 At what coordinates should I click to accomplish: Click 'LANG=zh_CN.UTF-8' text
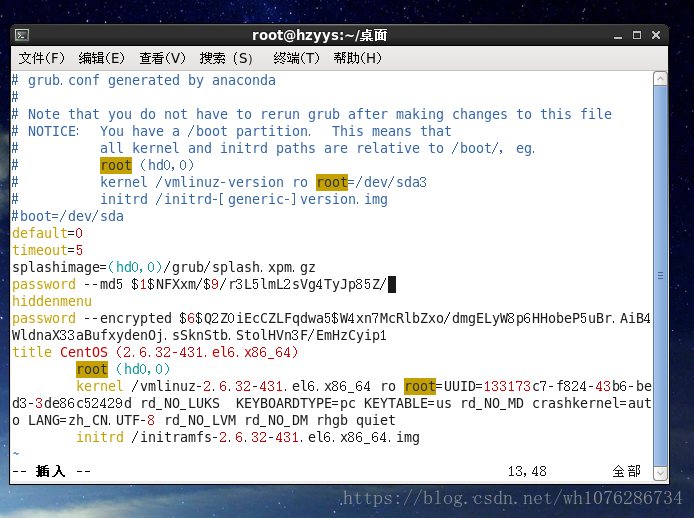coord(92,420)
